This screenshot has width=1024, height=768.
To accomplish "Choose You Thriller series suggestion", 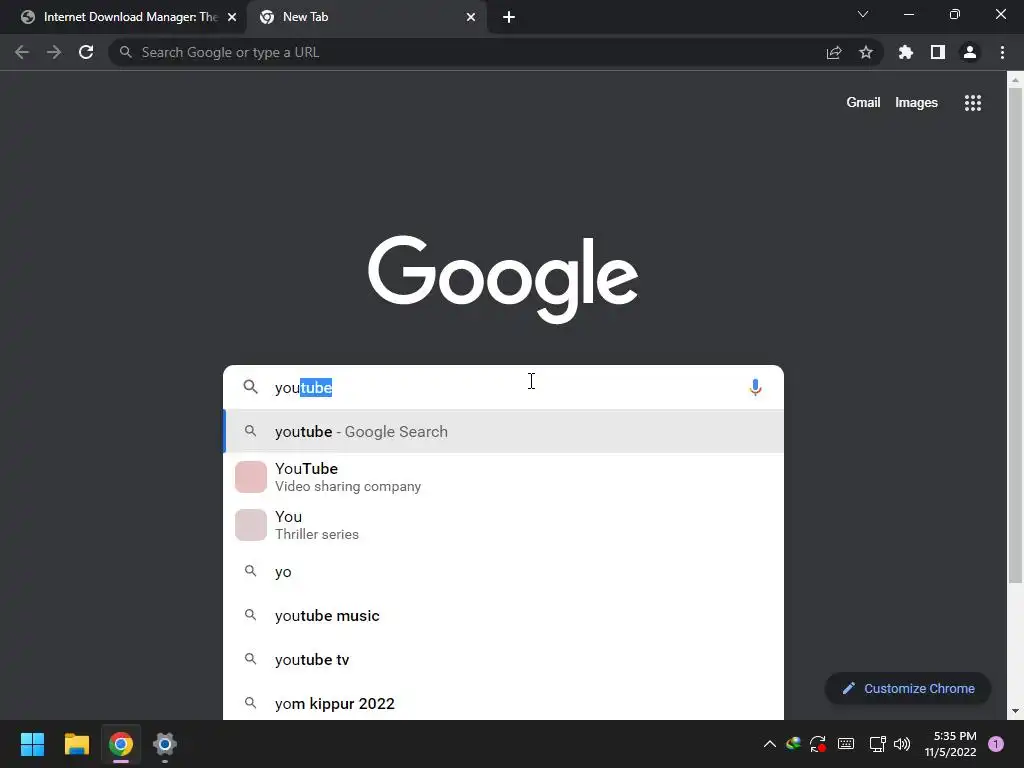I will (503, 525).
